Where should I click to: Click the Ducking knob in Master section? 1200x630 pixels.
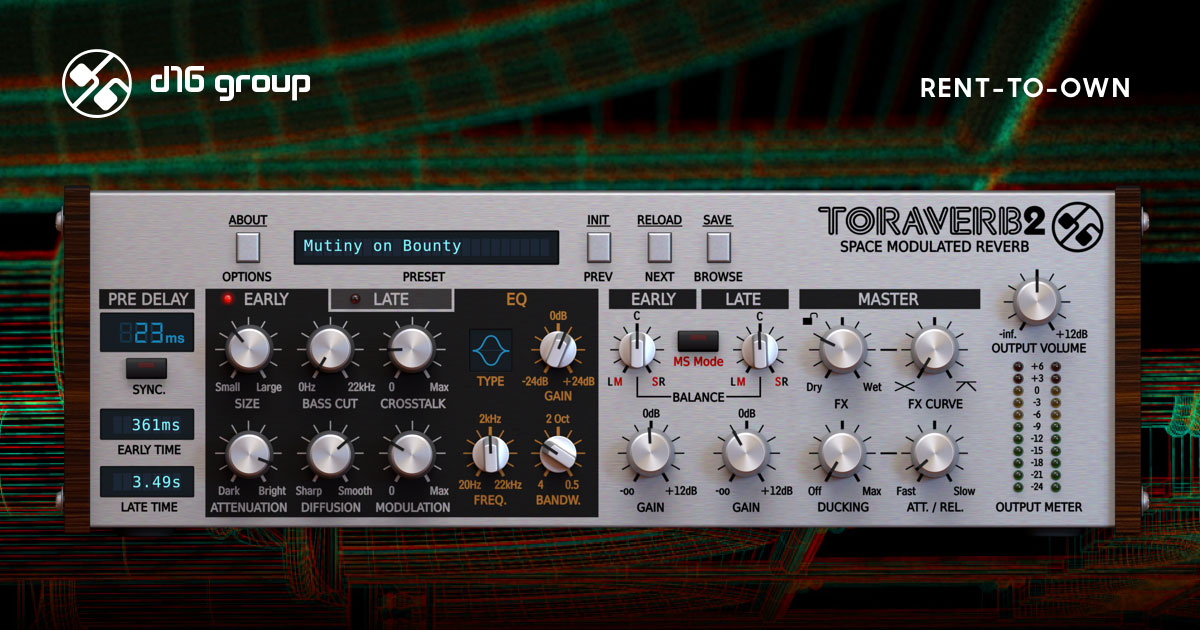click(x=841, y=453)
